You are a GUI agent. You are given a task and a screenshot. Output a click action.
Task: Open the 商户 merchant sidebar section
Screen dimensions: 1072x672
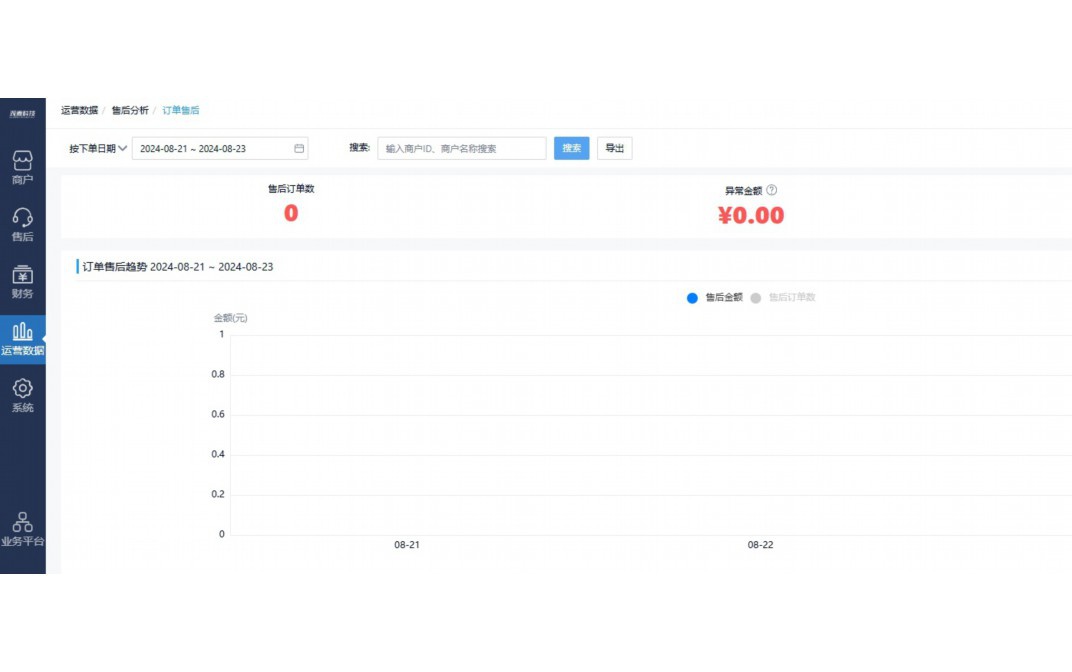click(23, 168)
